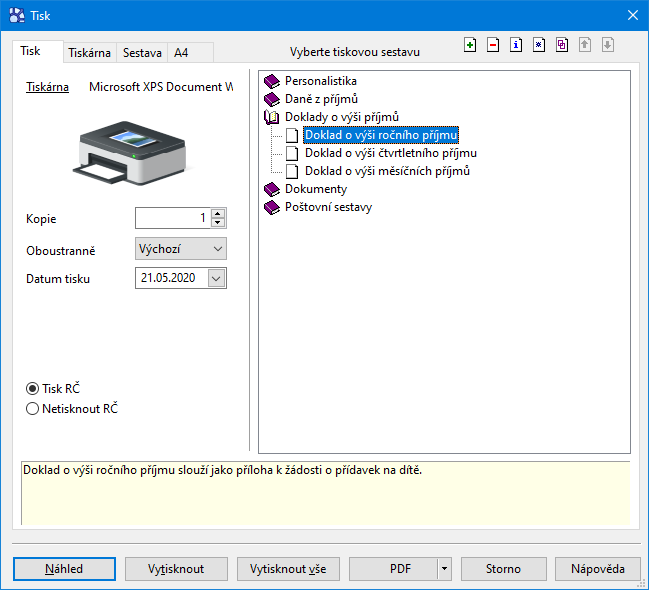Select the Tisk RČ radio button

[32, 389]
